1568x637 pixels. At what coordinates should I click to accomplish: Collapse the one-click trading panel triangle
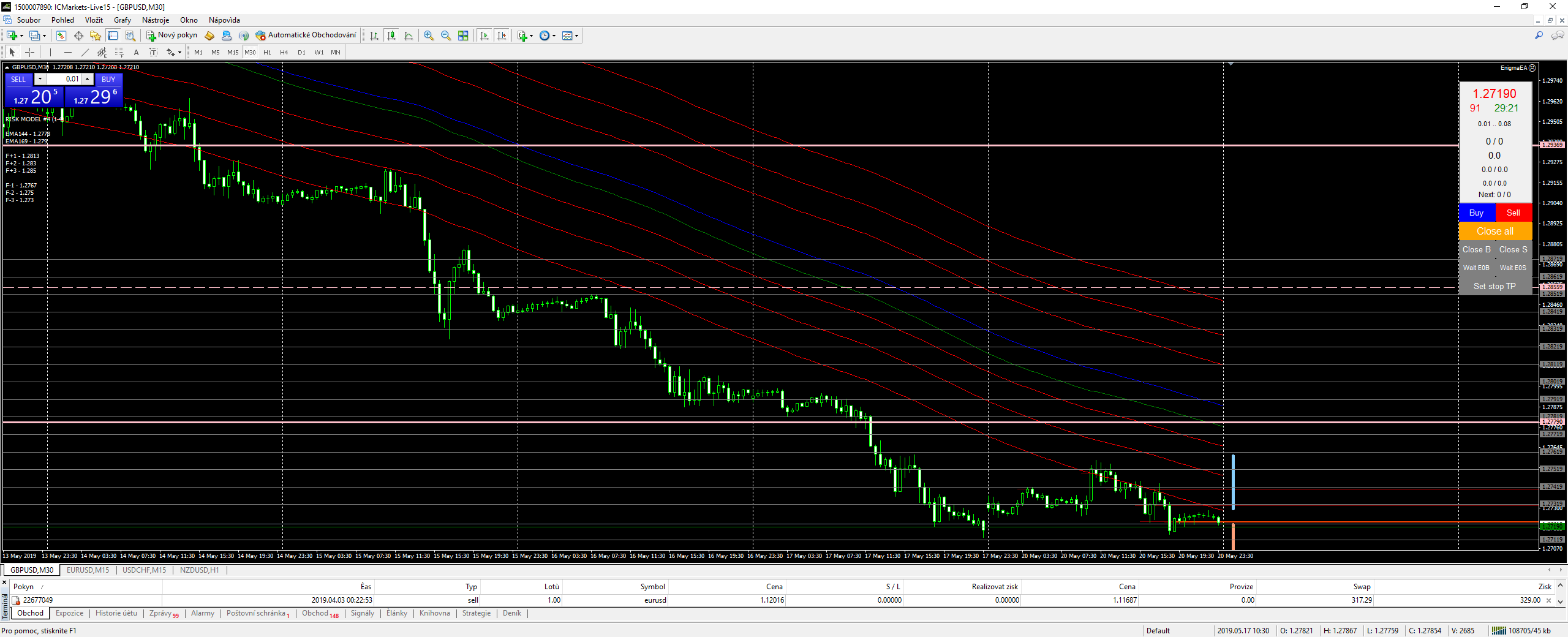pyautogui.click(x=7, y=67)
